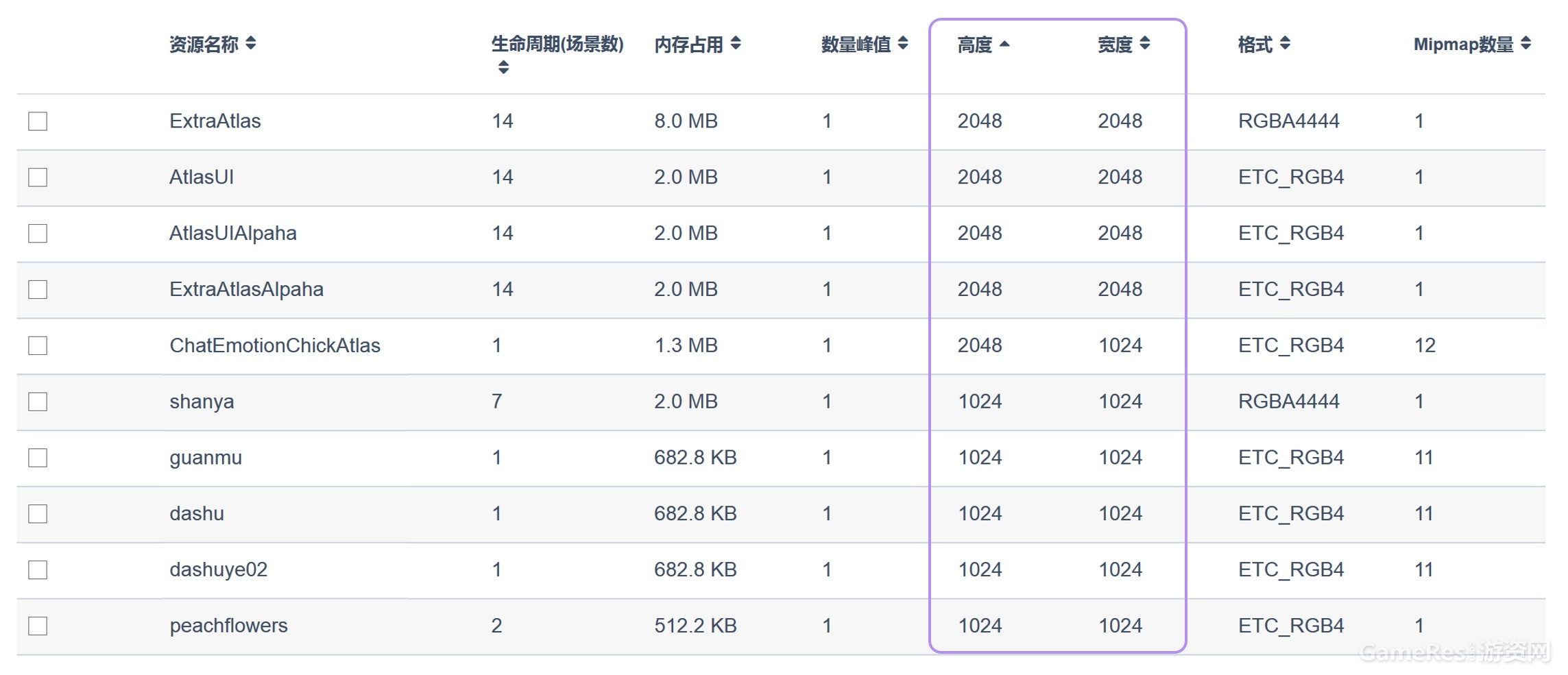Toggle the 高度 ascending sort arrow
The height and width of the screenshot is (675, 1568).
(1004, 44)
